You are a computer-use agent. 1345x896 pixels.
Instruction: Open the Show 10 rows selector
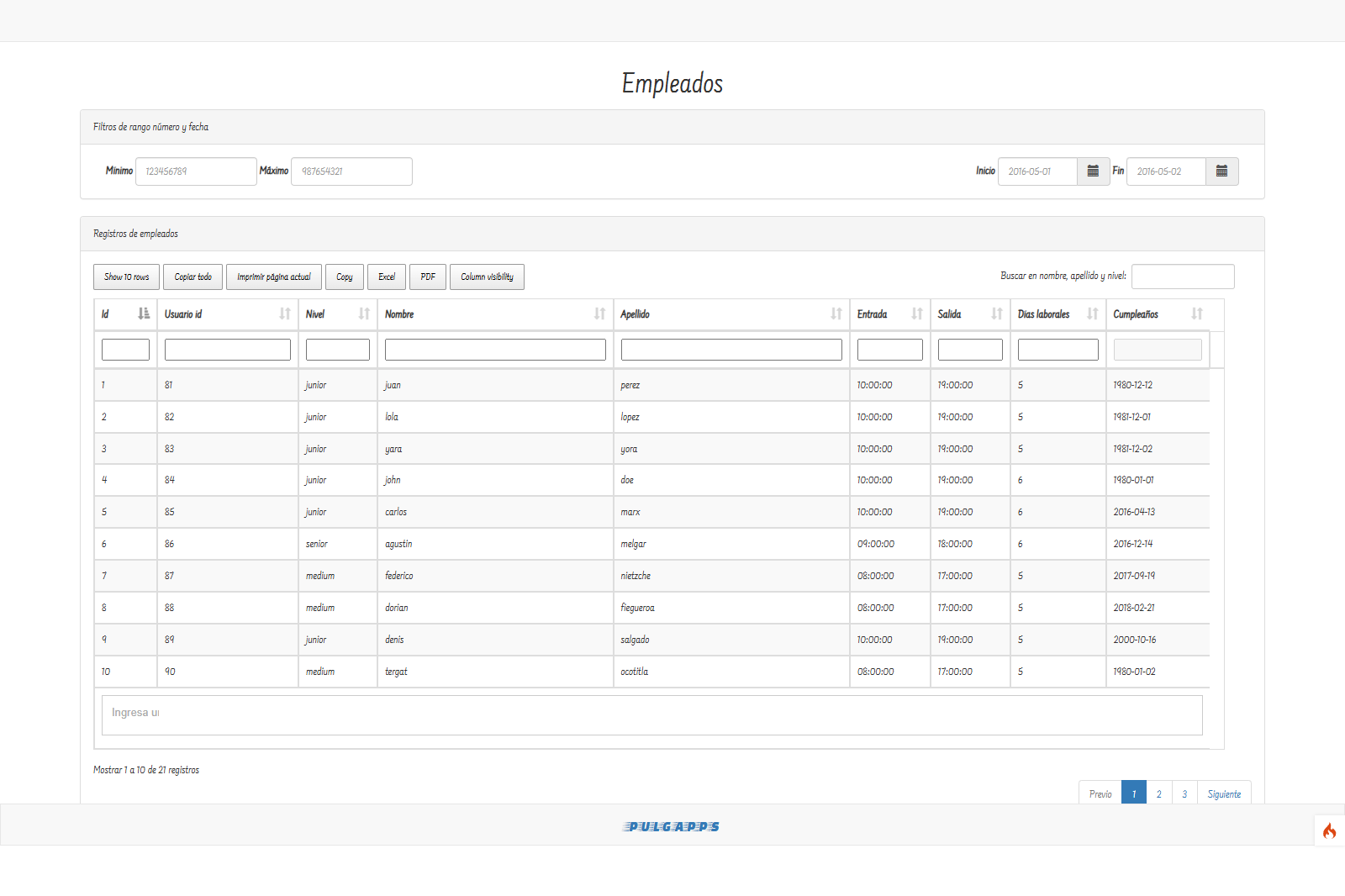click(126, 277)
